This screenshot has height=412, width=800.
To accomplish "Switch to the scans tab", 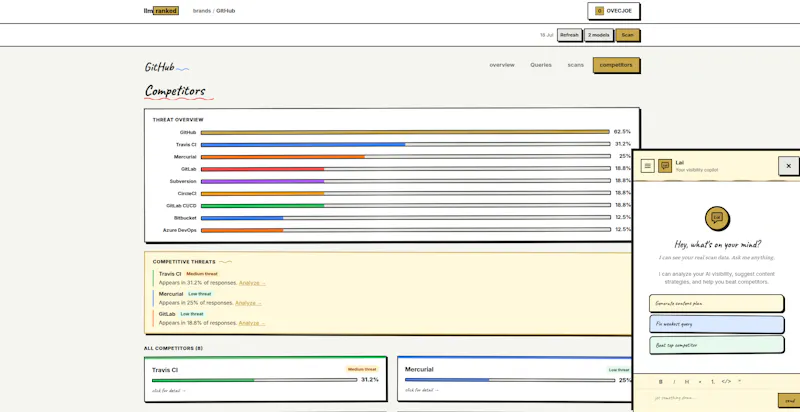I will (576, 65).
